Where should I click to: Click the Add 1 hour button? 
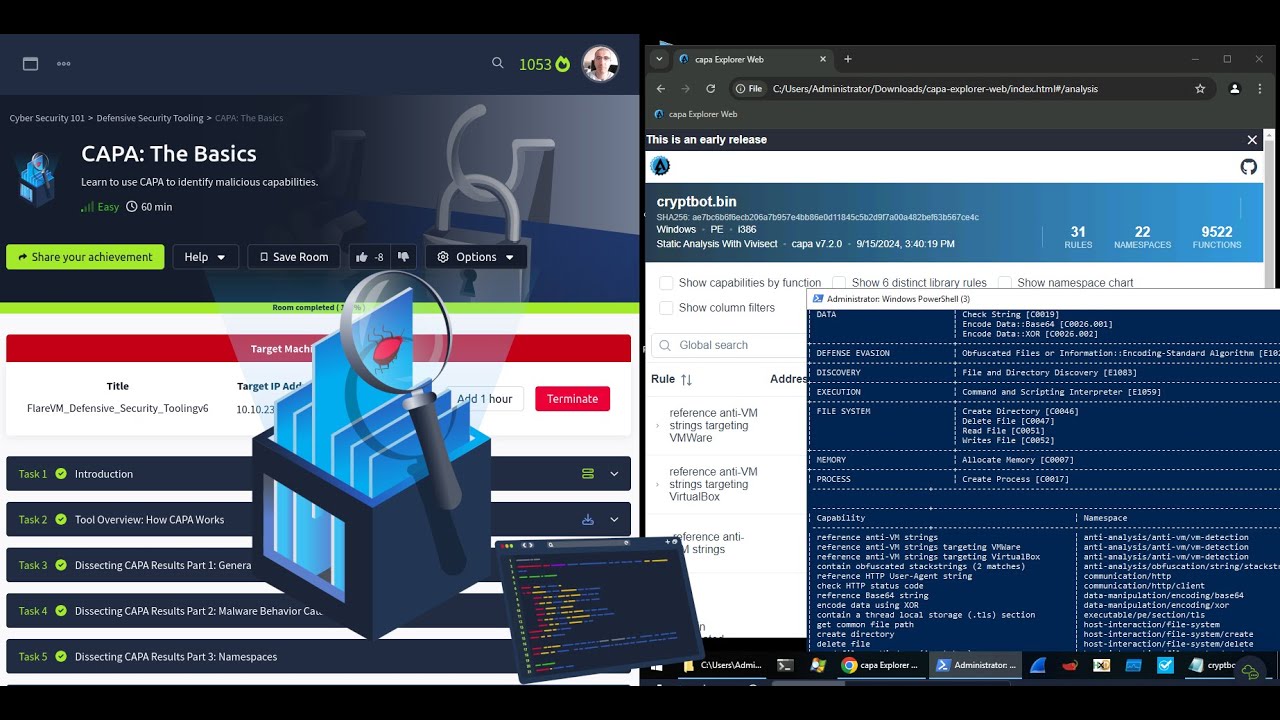coord(484,399)
